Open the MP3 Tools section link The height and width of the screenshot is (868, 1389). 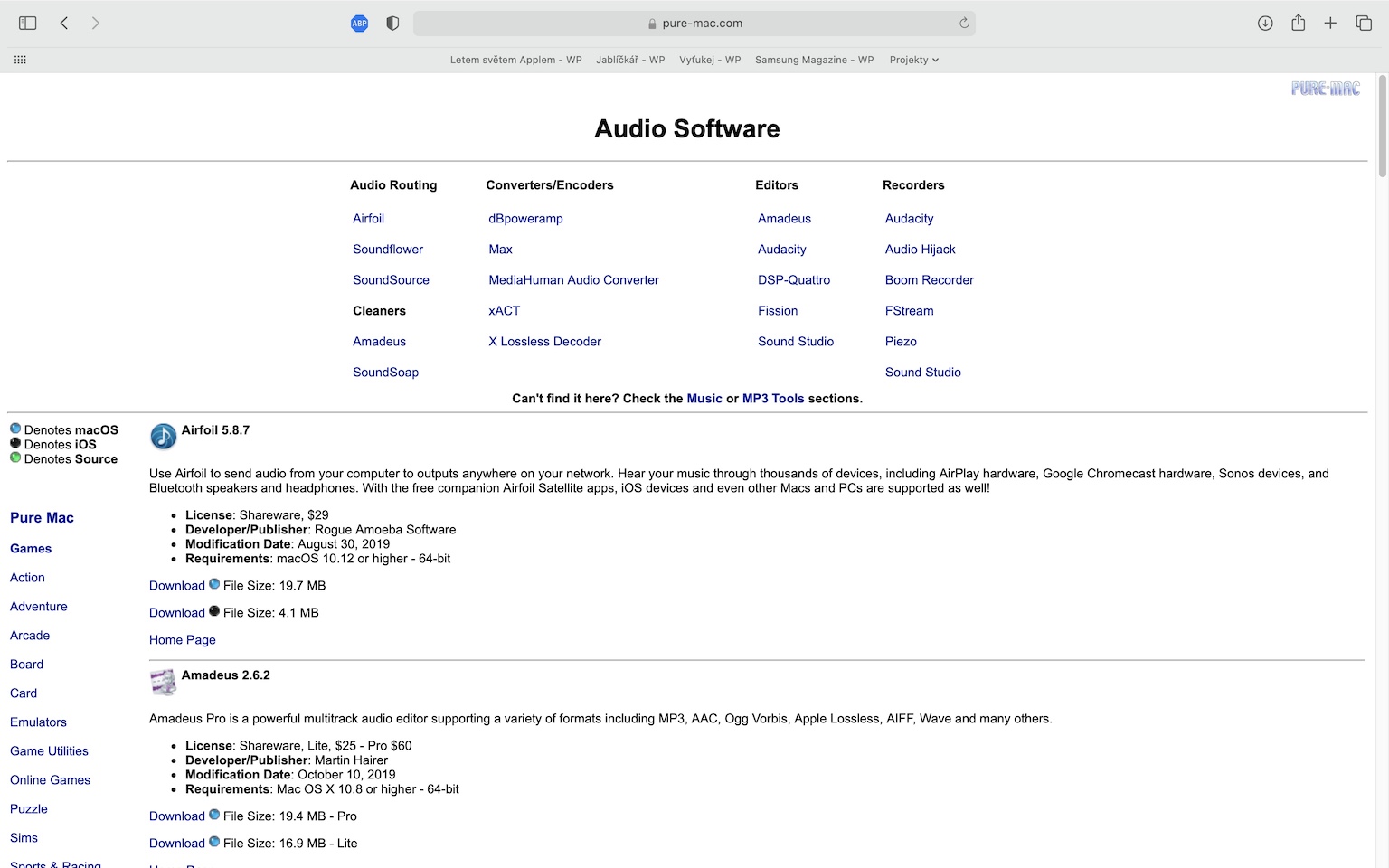(773, 399)
